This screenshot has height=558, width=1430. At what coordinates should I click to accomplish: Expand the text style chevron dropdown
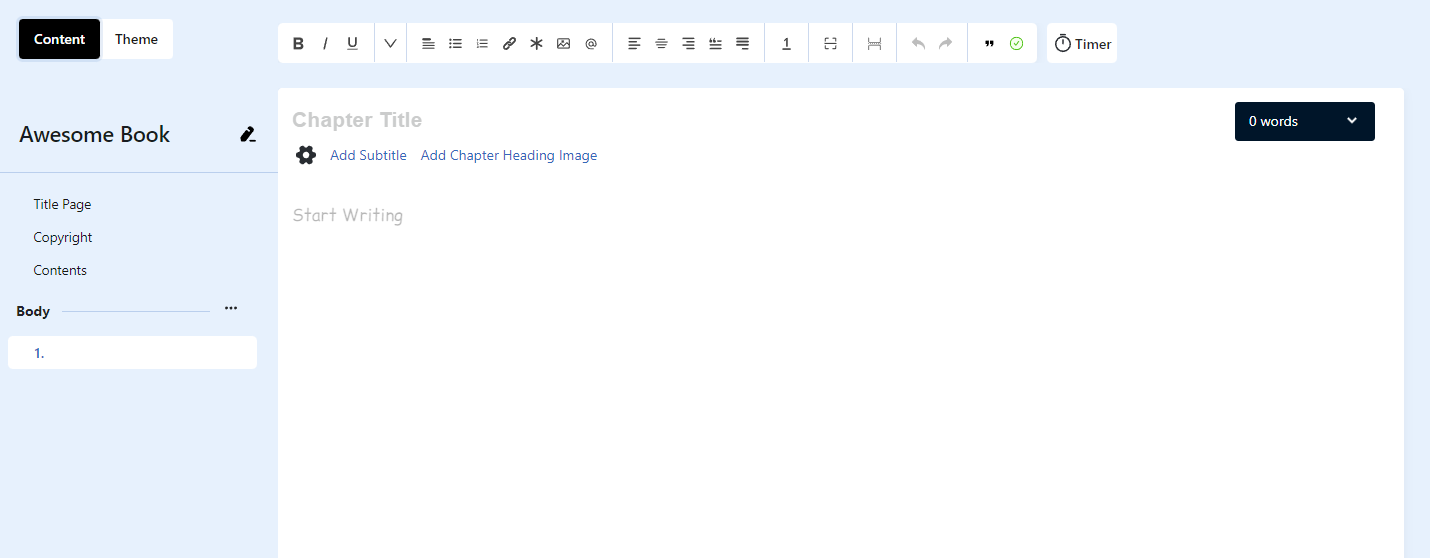pos(390,44)
